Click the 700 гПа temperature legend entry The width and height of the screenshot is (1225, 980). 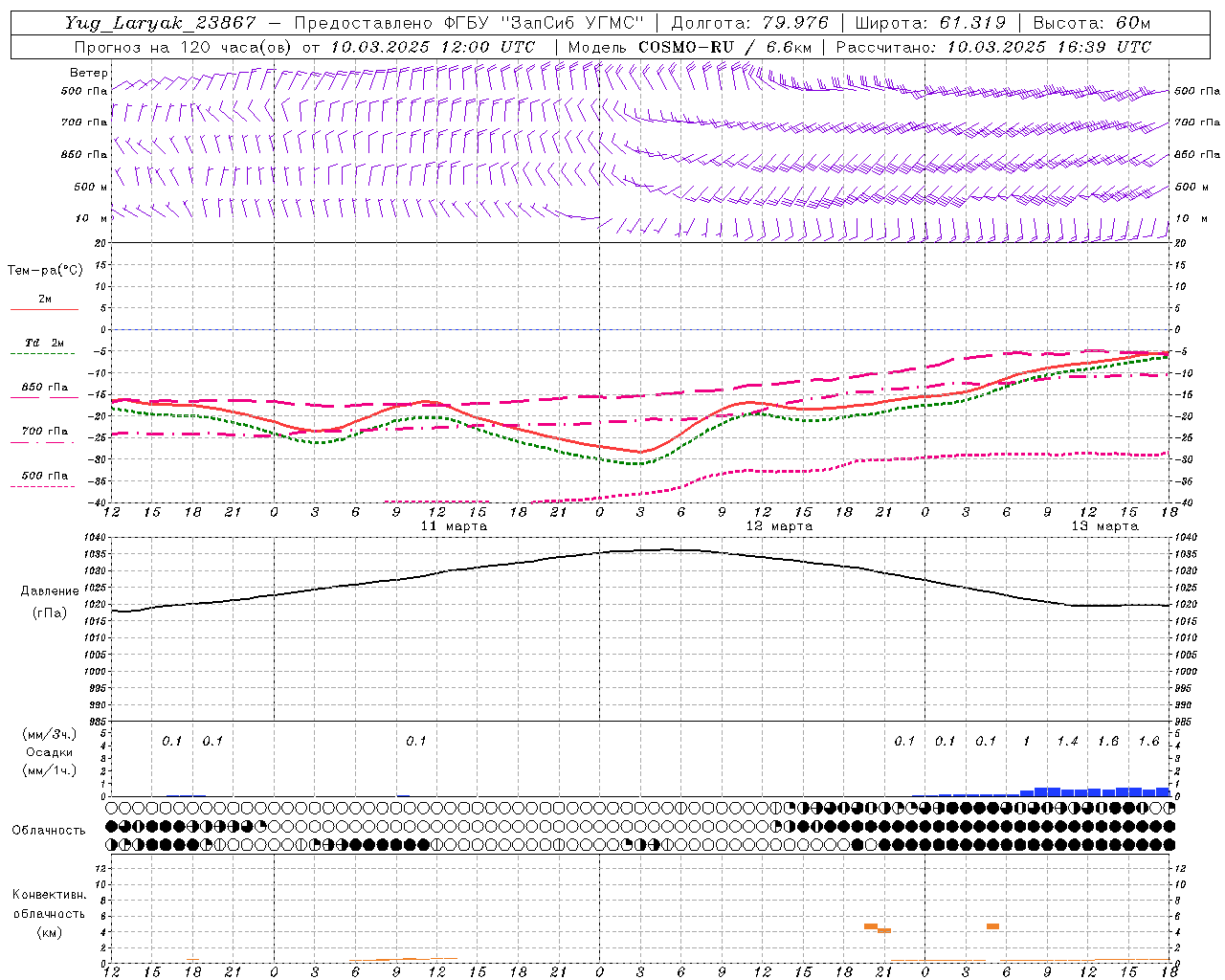(44, 432)
